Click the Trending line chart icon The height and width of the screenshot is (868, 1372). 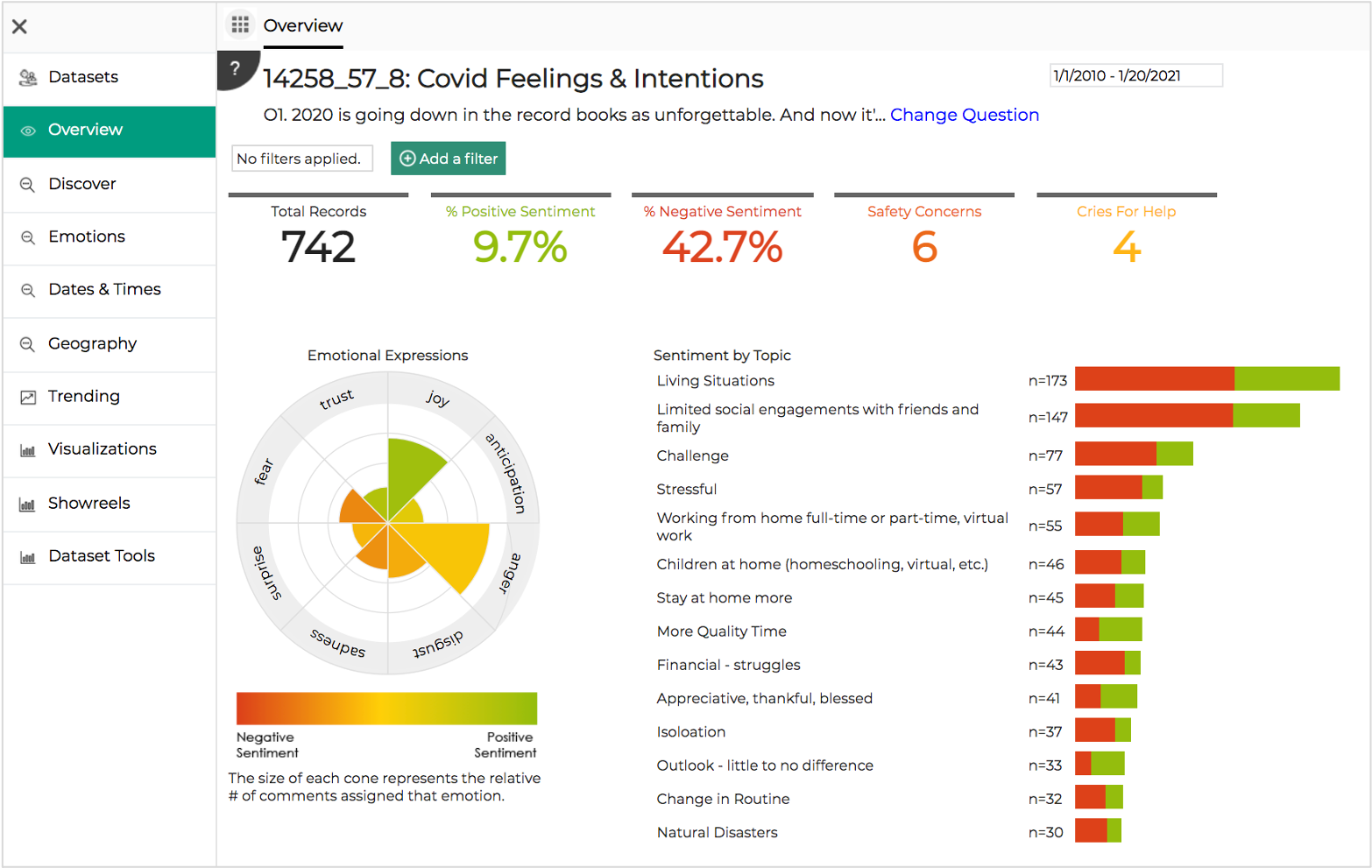tap(28, 397)
